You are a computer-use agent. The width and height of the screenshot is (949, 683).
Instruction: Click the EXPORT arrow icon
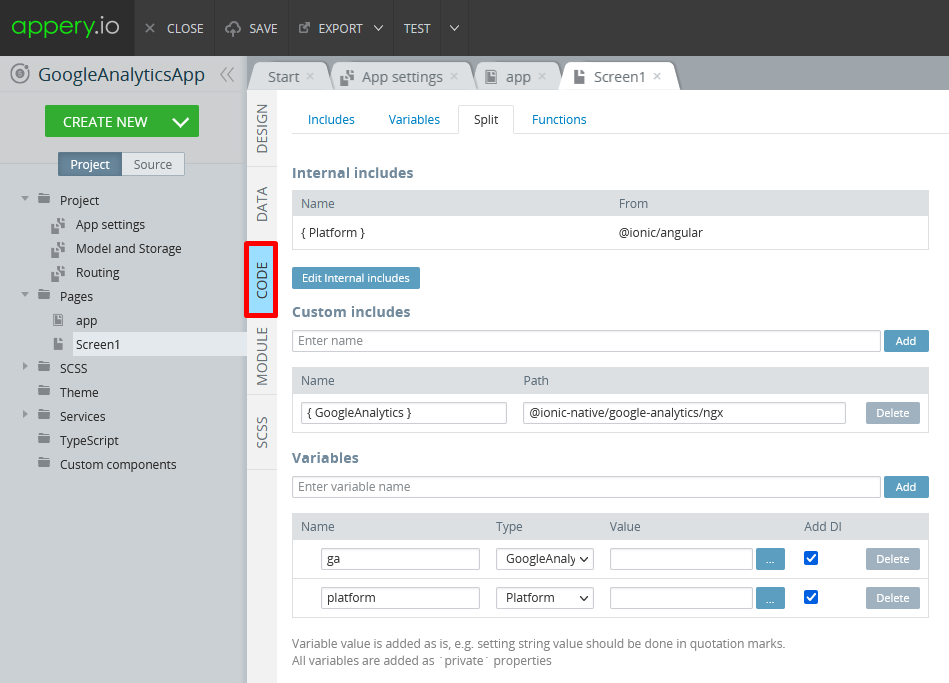(304, 28)
